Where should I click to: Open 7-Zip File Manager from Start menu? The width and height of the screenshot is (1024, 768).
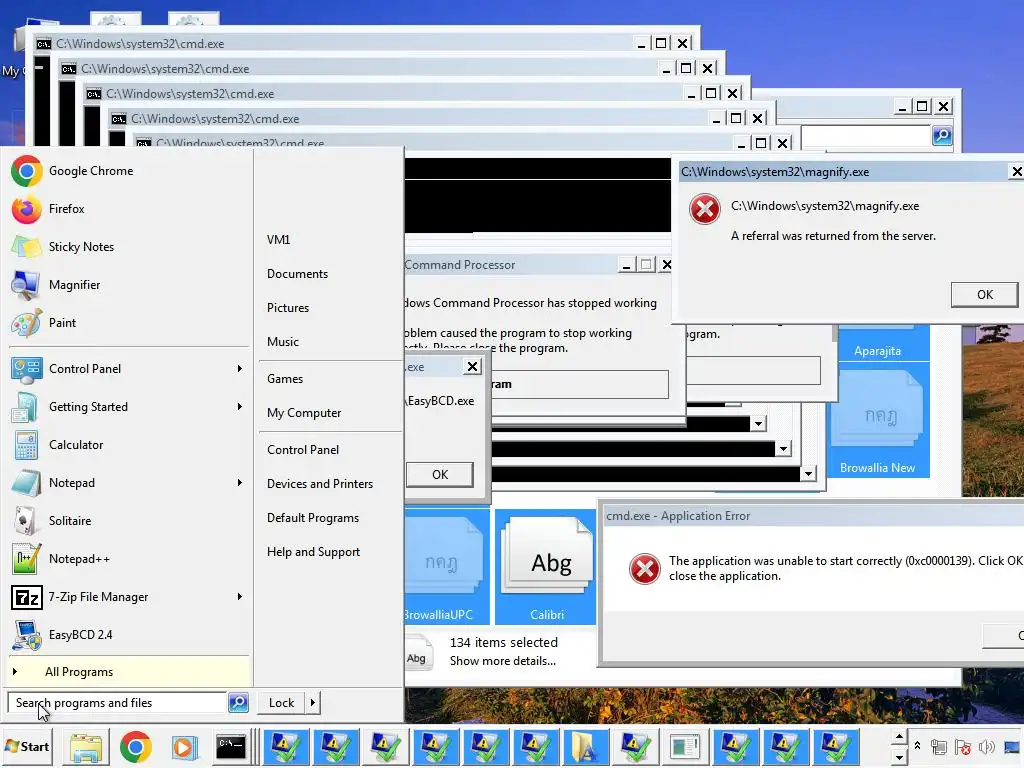129,597
